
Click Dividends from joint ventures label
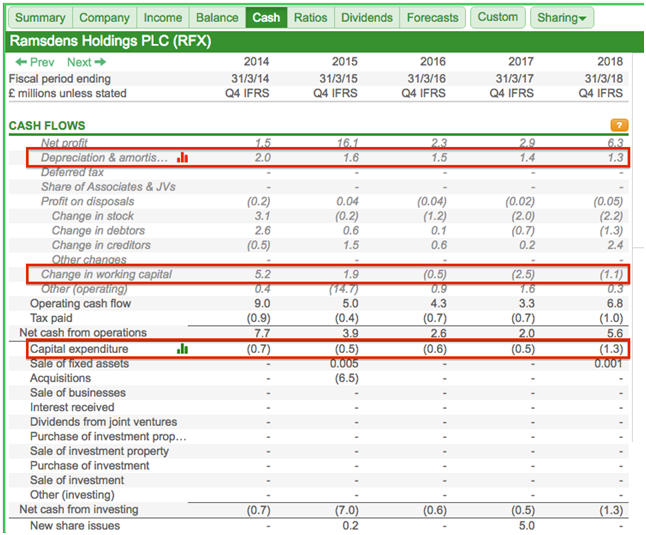103,422
